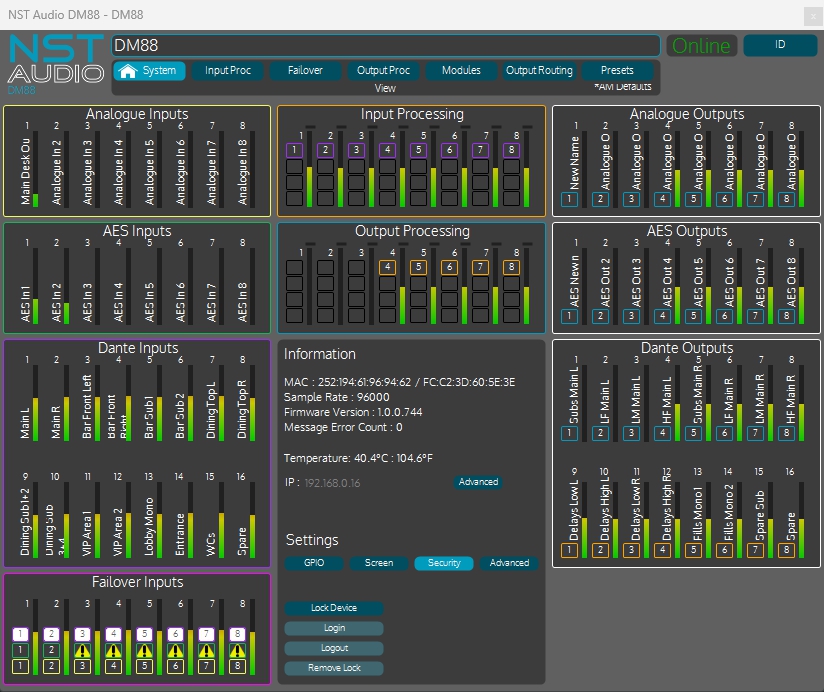Image resolution: width=824 pixels, height=692 pixels.
Task: Select yellow Failover source box 4
Action: click(x=114, y=667)
